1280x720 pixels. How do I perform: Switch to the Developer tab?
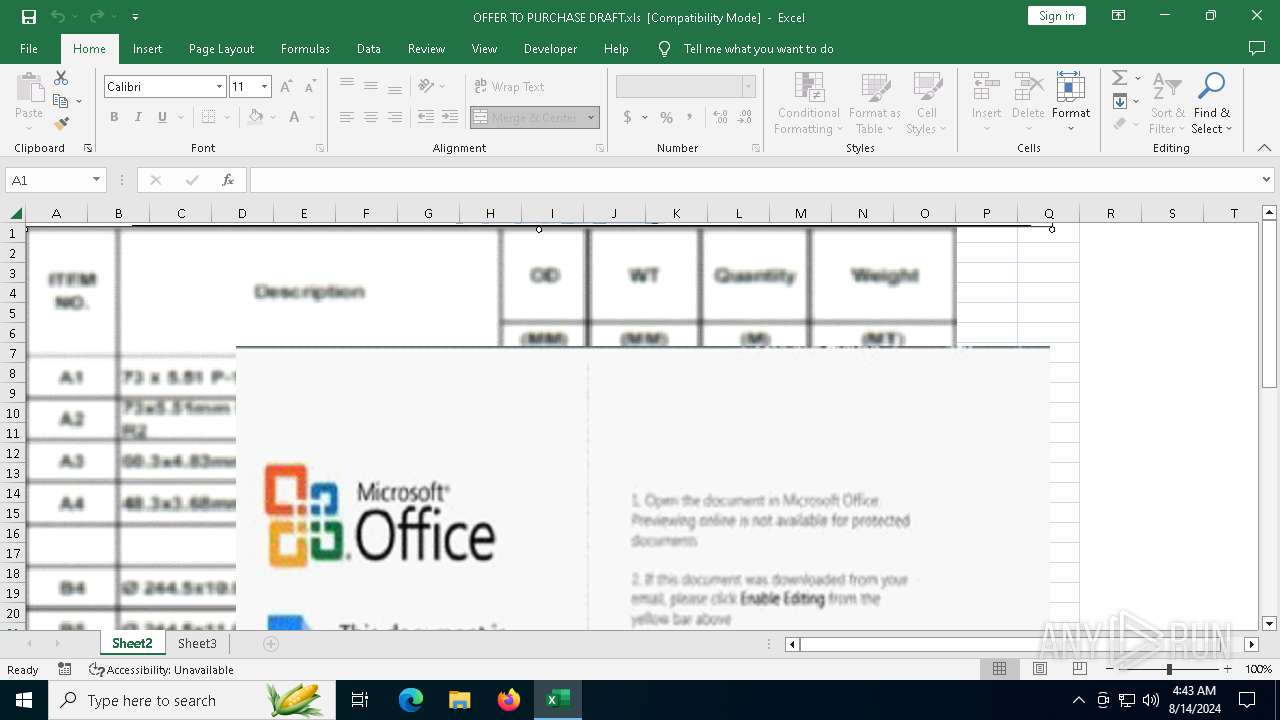[x=550, y=49]
